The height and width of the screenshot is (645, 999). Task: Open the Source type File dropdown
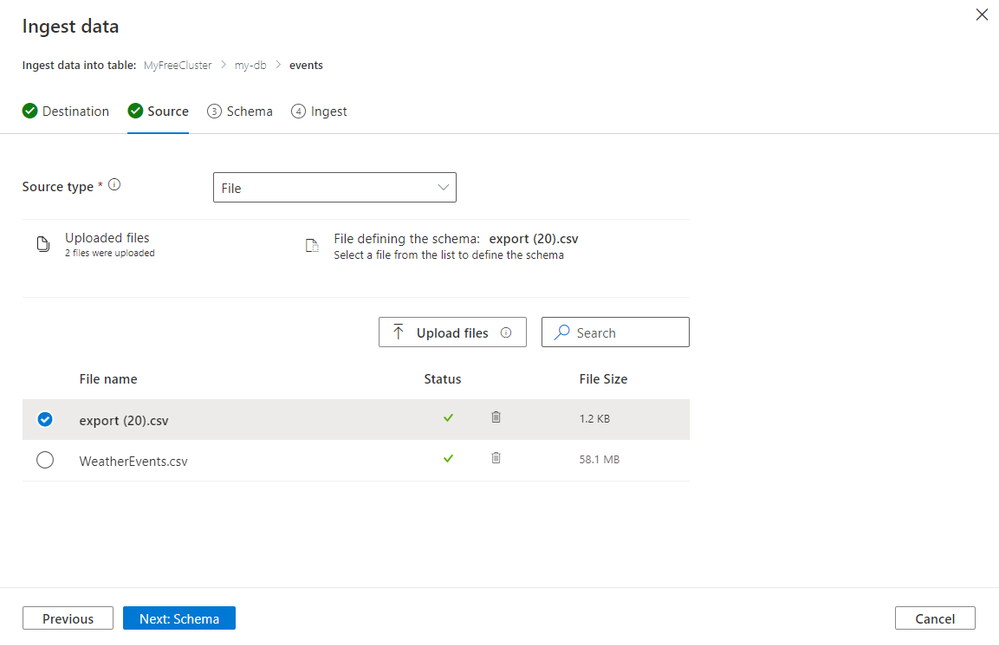tap(334, 187)
